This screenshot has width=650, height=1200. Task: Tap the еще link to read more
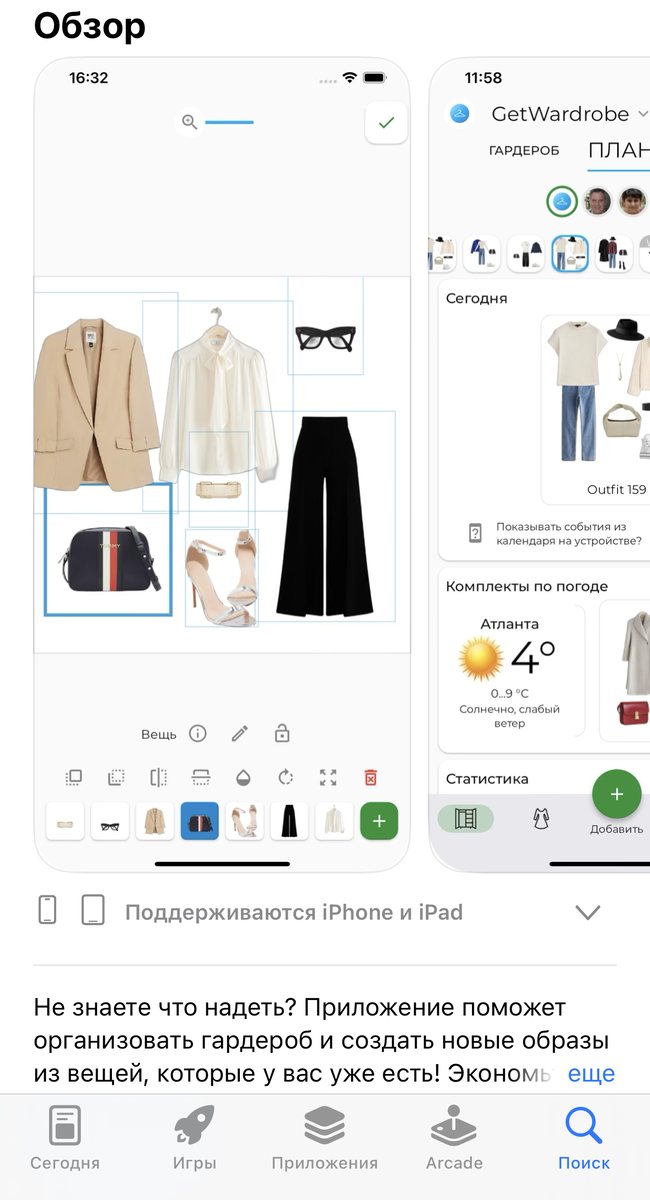[x=591, y=1074]
